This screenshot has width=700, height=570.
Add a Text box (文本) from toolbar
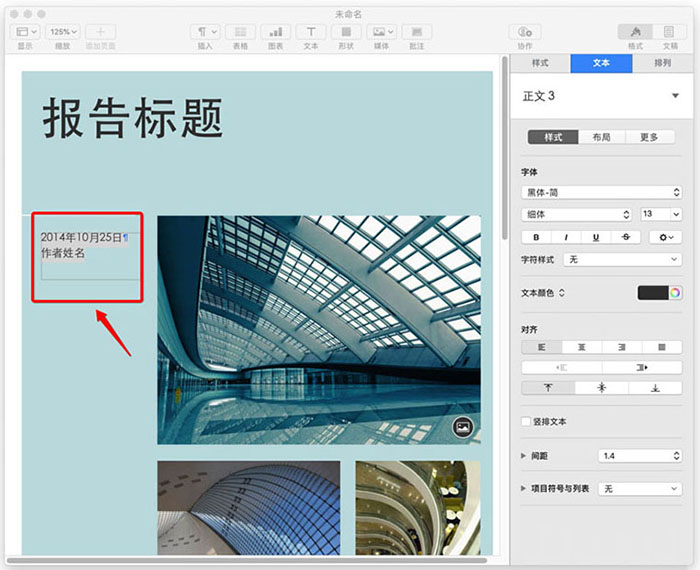(311, 32)
